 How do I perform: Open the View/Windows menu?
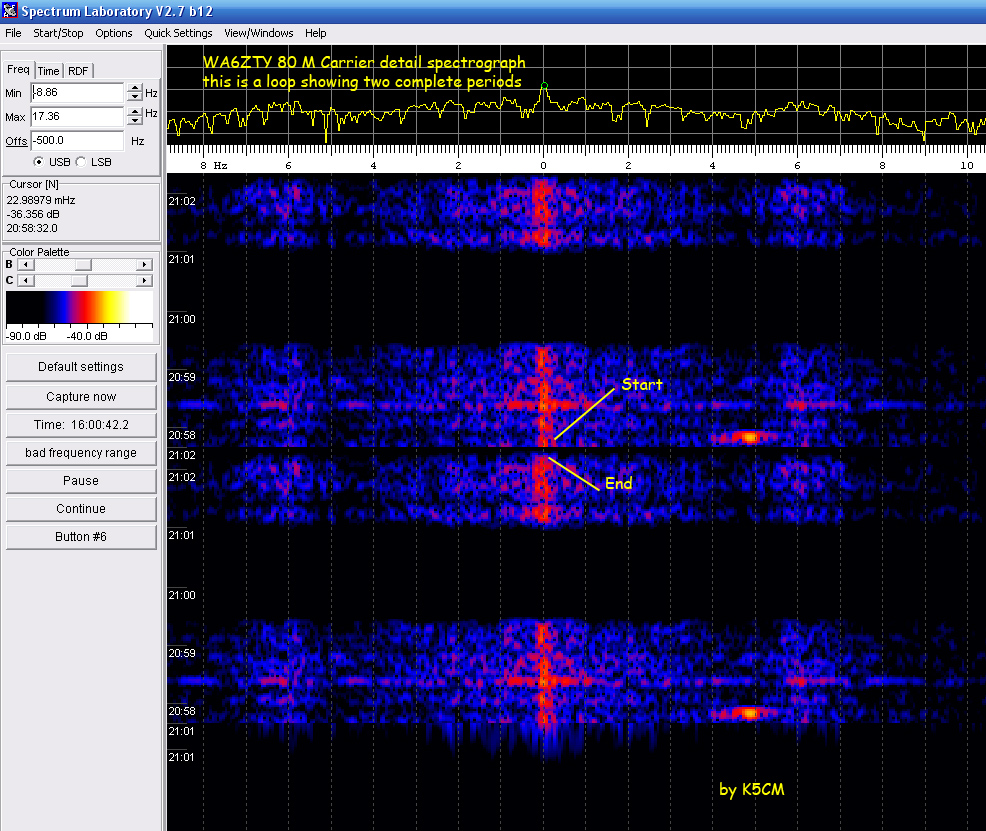coord(259,33)
